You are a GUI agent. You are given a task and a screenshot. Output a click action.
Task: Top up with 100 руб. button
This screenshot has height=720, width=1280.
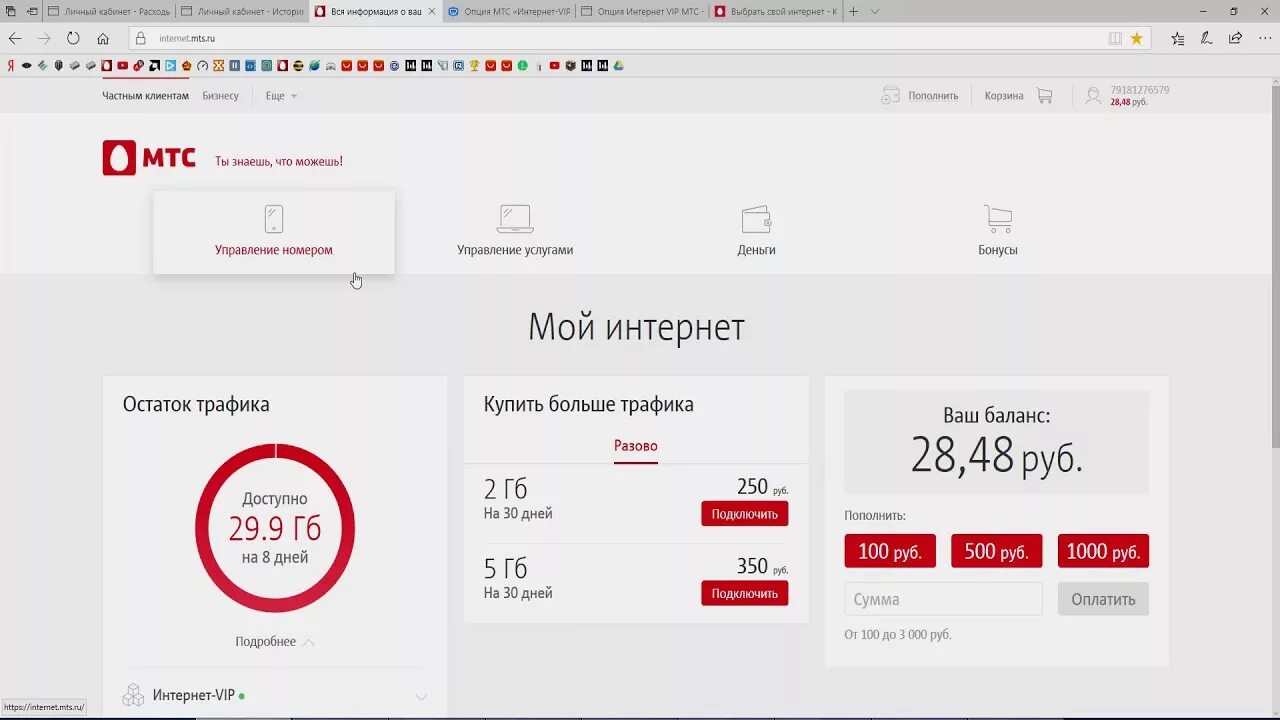point(890,551)
